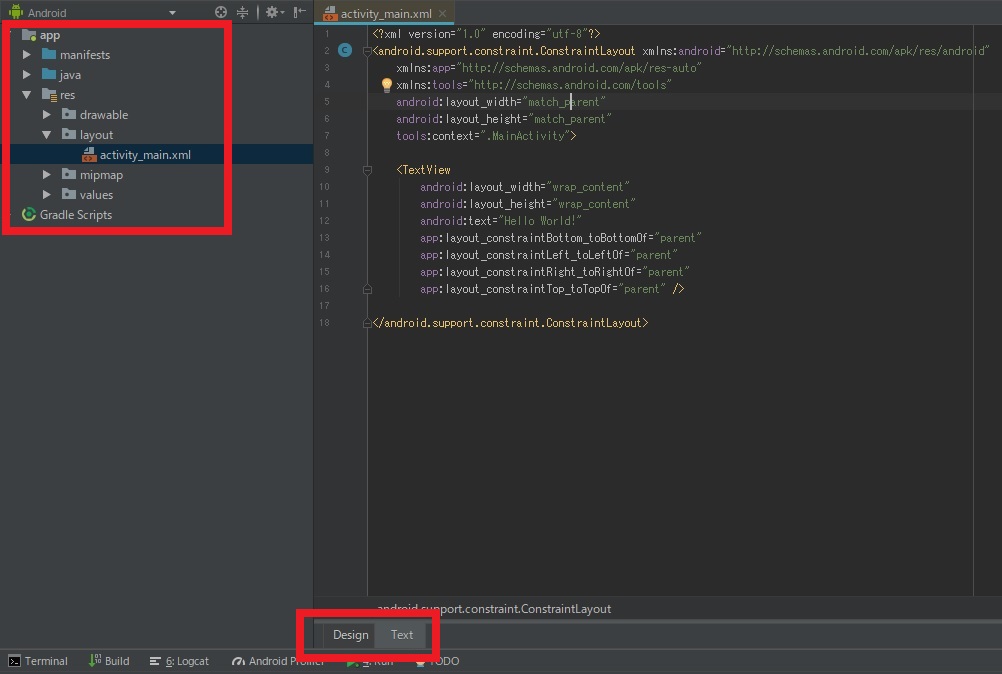Open the Android Profiler tool window
1002x674 pixels.
pos(278,661)
